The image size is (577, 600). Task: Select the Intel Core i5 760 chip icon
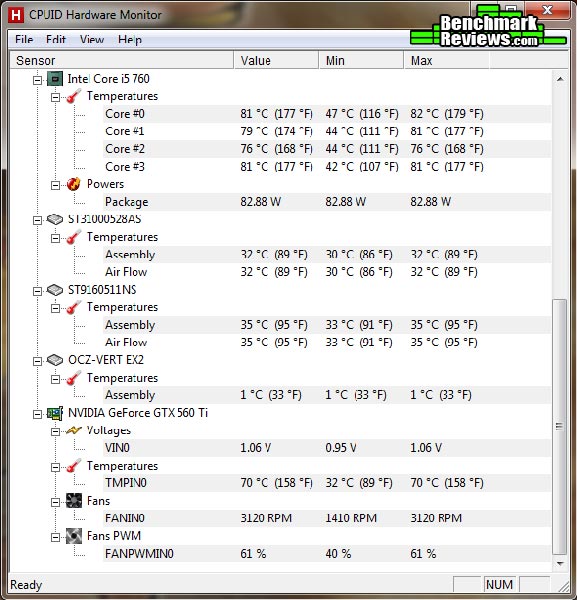tap(55, 79)
